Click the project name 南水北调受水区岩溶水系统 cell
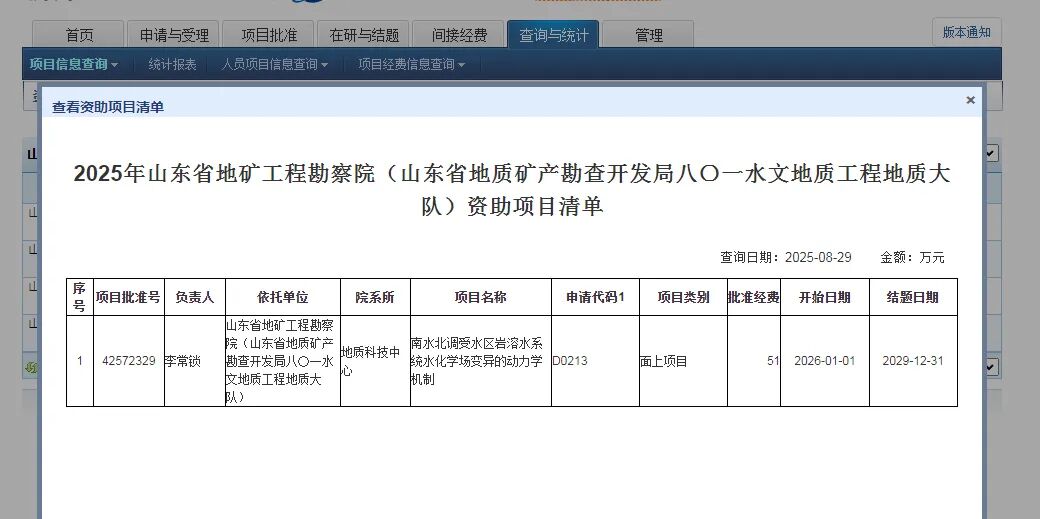This screenshot has height=519, width=1040. [480, 361]
